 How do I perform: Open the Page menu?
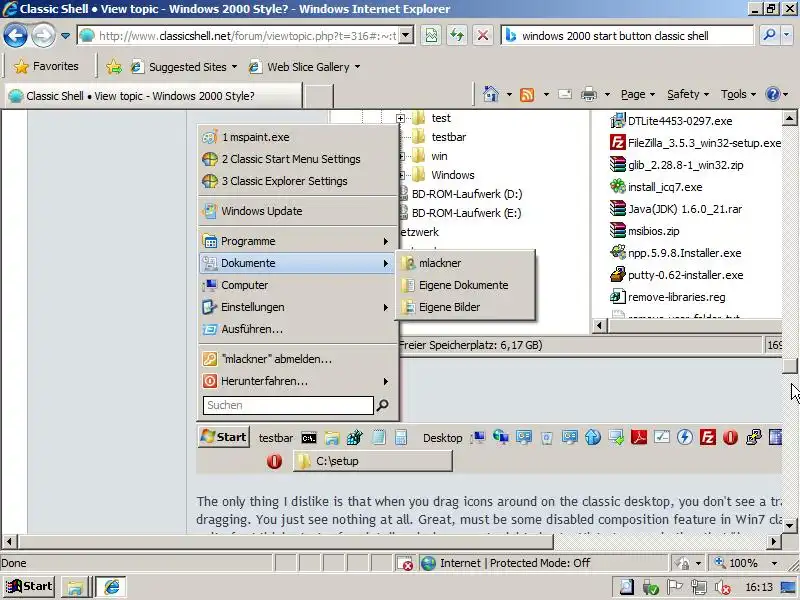click(x=637, y=94)
